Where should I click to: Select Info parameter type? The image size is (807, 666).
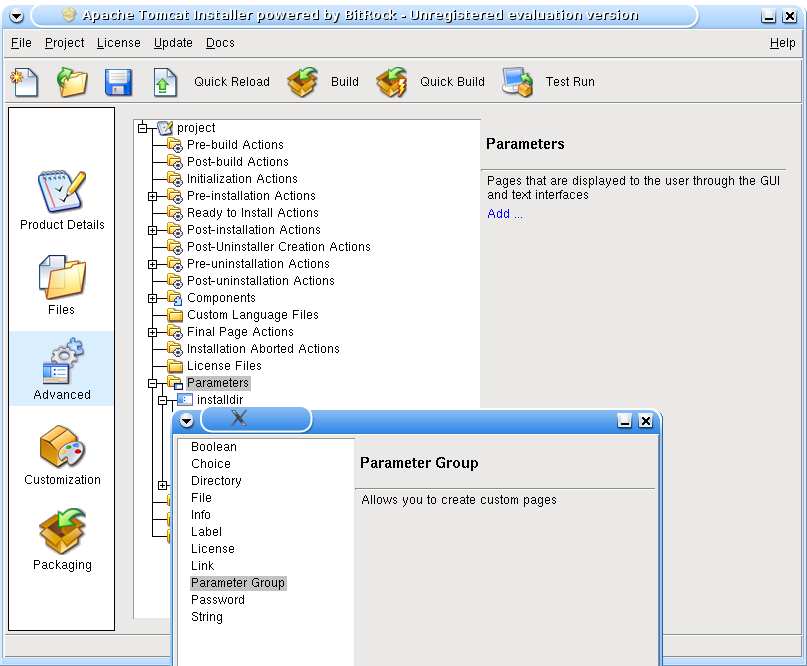[x=201, y=515]
